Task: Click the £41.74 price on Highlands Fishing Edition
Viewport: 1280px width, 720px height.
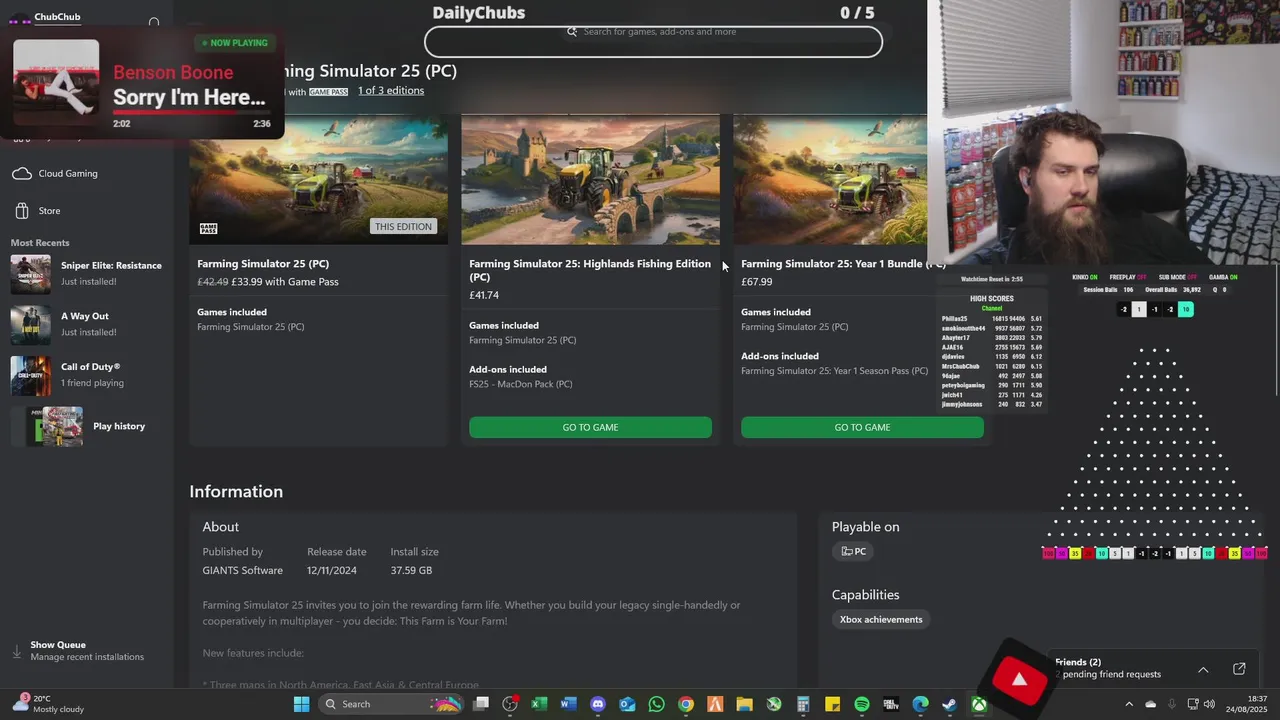Action: 484,295
